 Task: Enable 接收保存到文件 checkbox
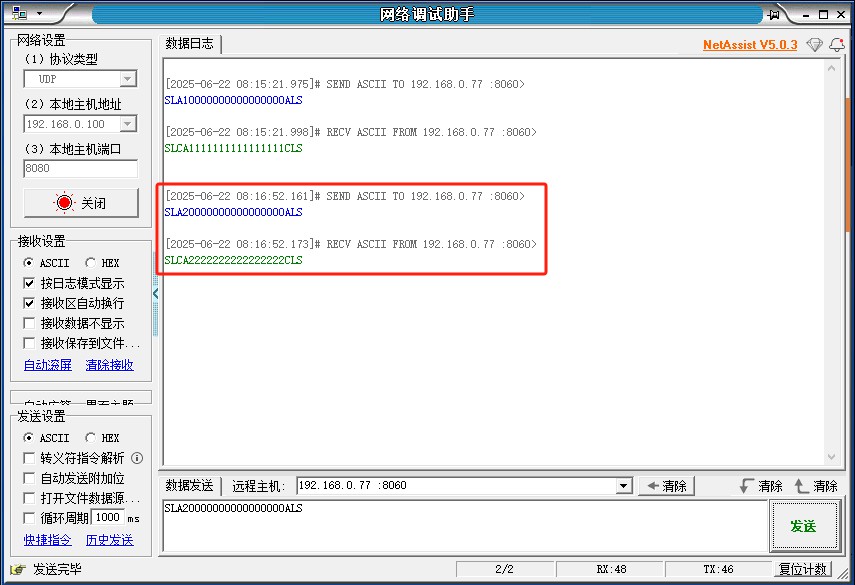point(29,343)
